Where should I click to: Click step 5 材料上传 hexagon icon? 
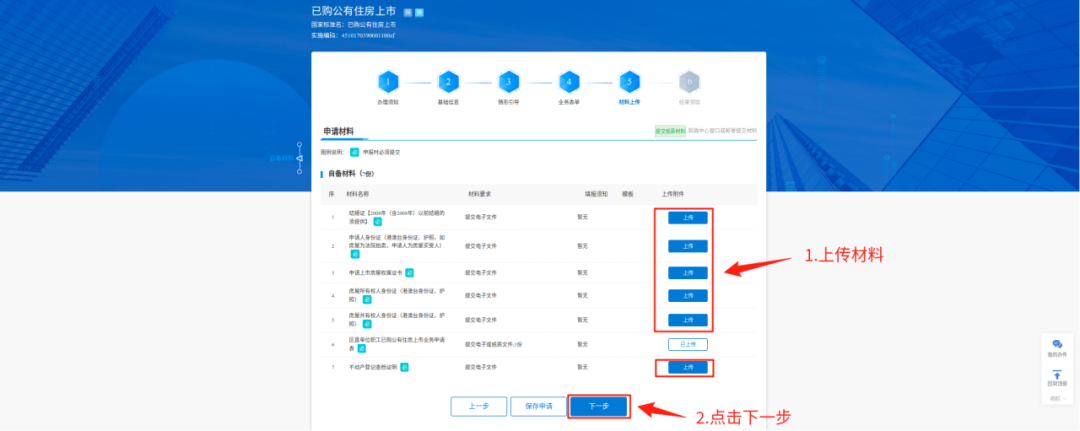629,82
